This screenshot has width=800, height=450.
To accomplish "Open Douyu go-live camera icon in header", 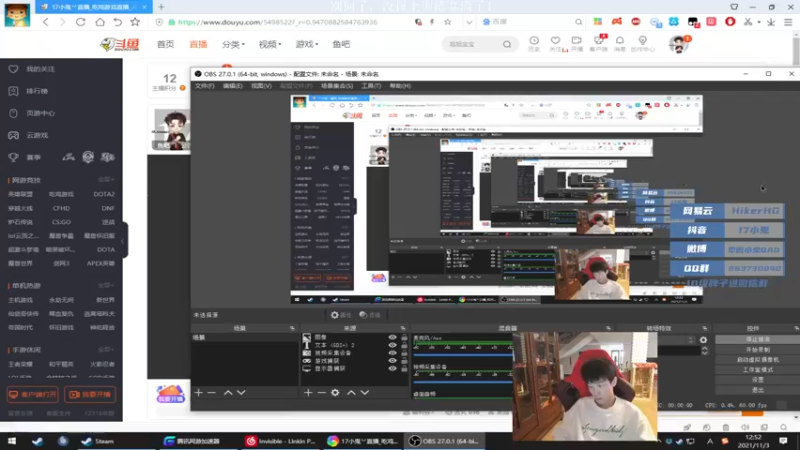I will (x=577, y=43).
